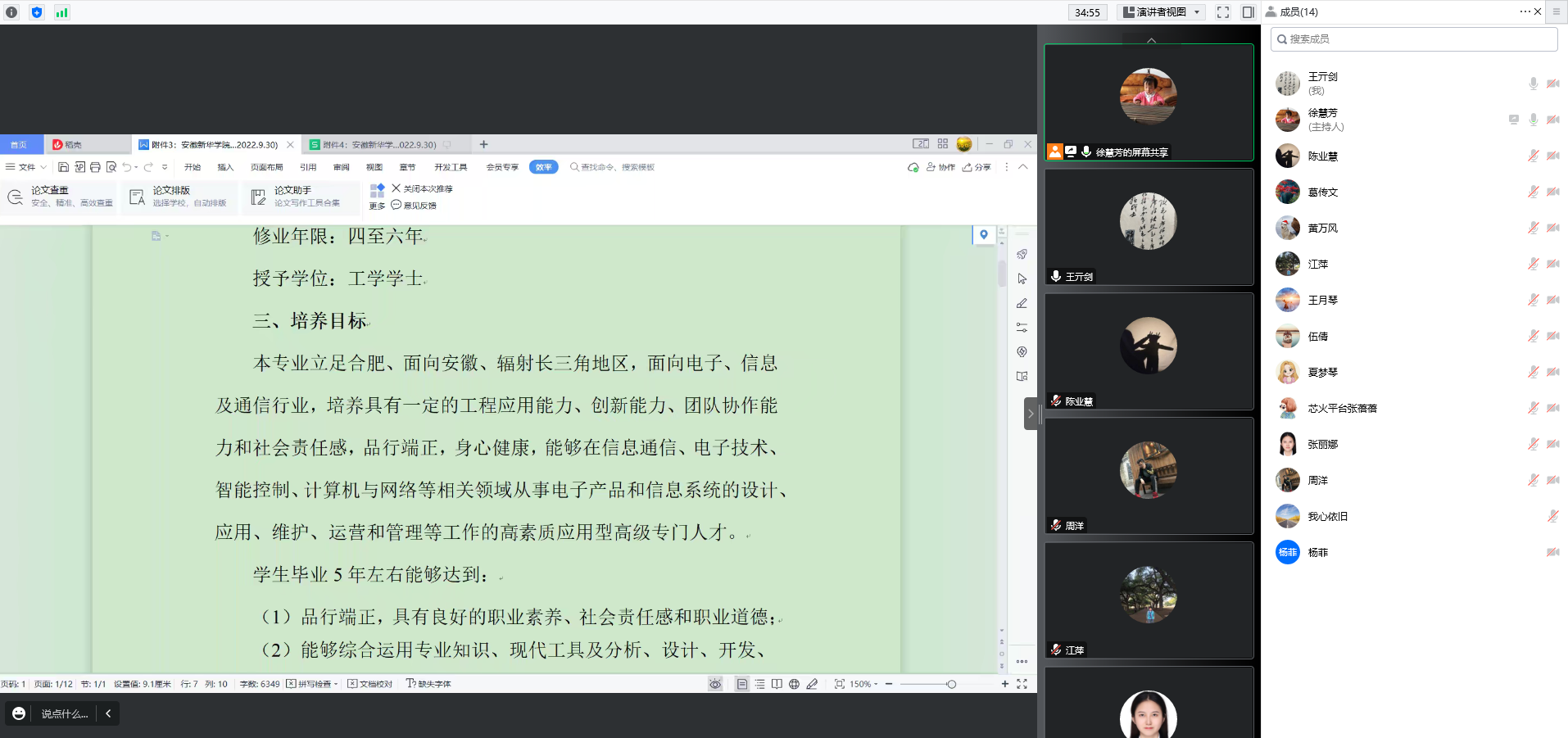Click the fullscreen icon in meeting toolbar
The image size is (1568, 738).
click(1222, 12)
